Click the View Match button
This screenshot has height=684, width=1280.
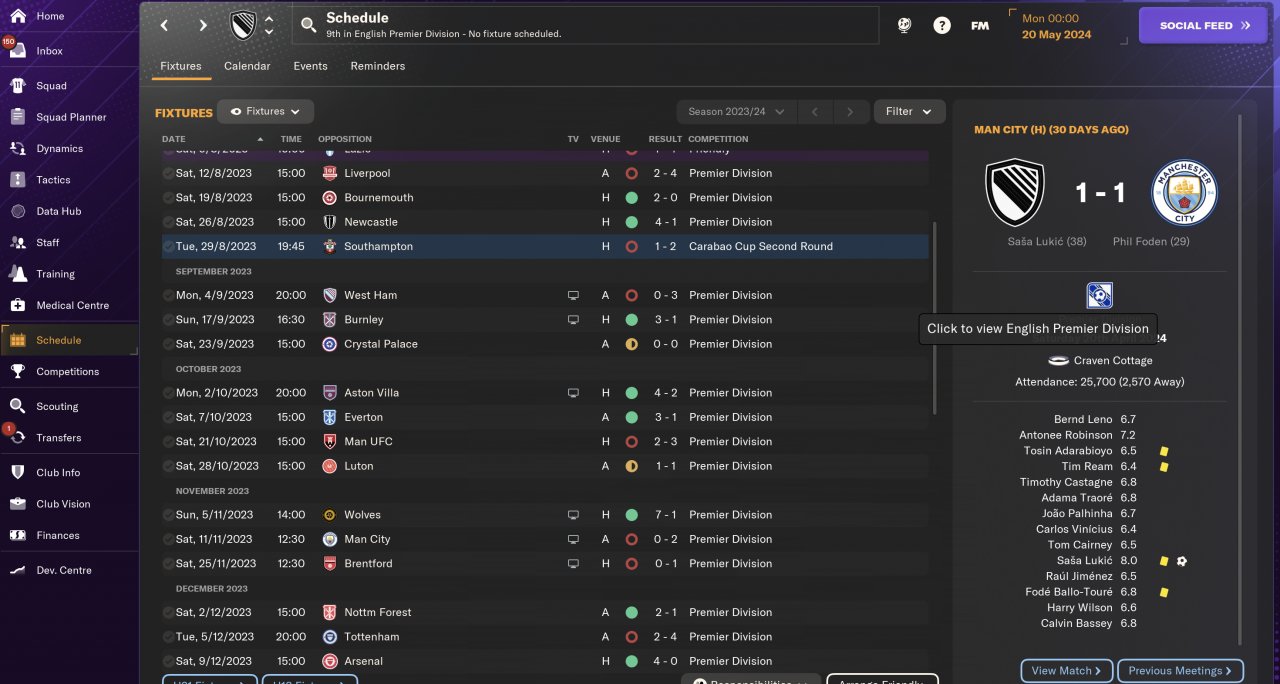tap(1066, 671)
